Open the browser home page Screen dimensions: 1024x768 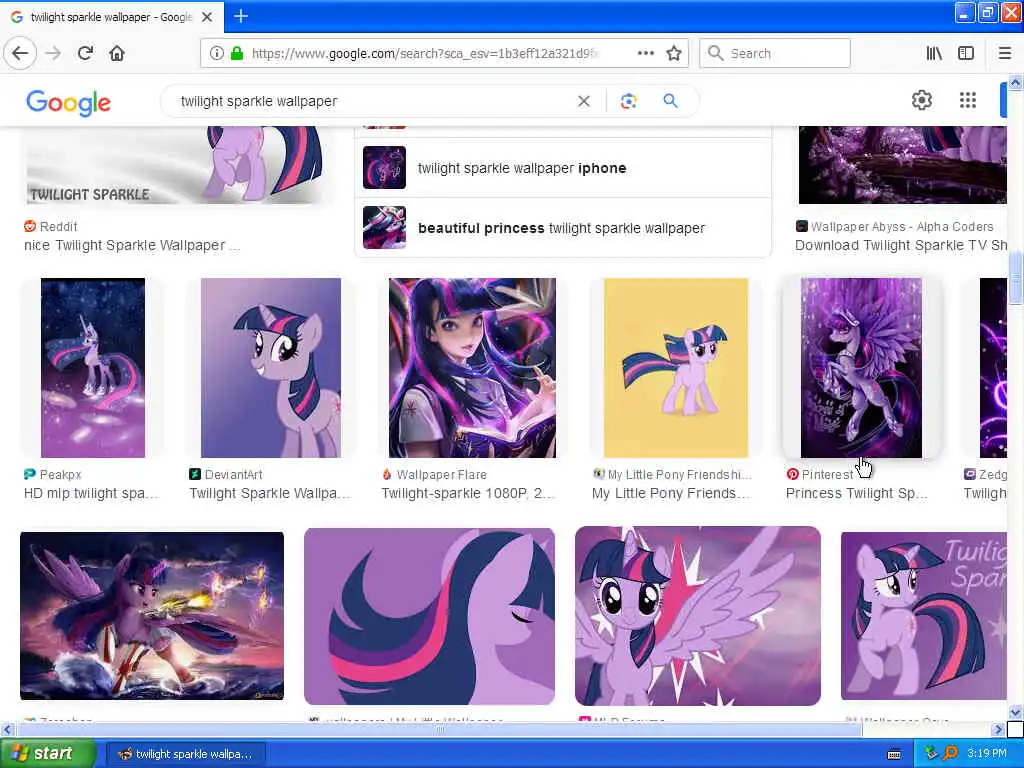117,53
